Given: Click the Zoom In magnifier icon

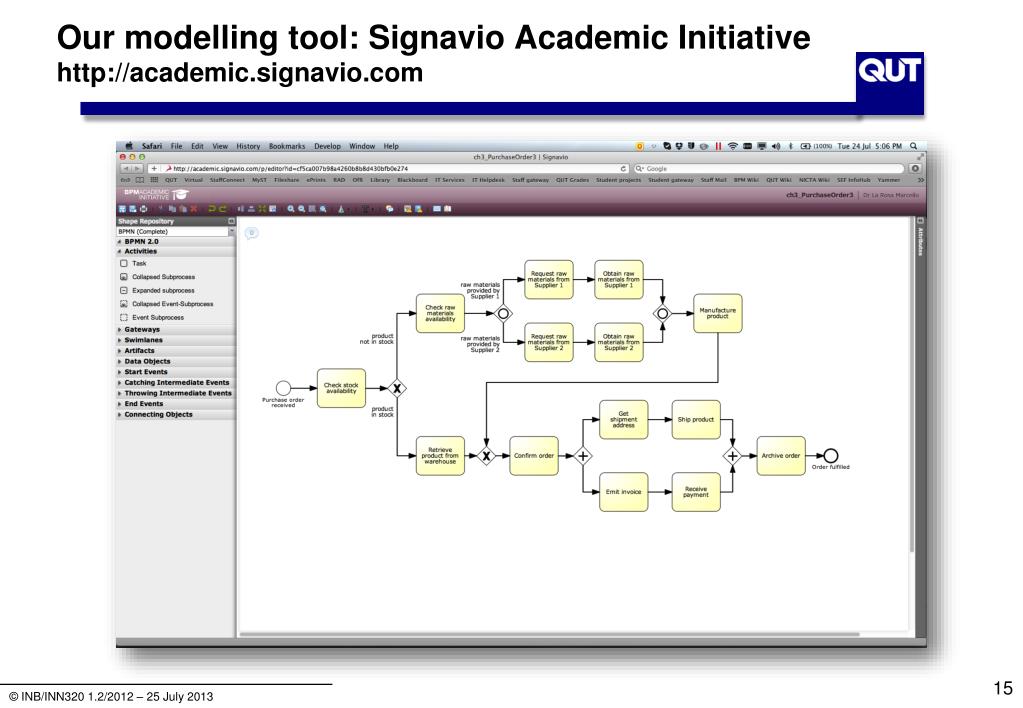Looking at the screenshot, I should pyautogui.click(x=291, y=209).
